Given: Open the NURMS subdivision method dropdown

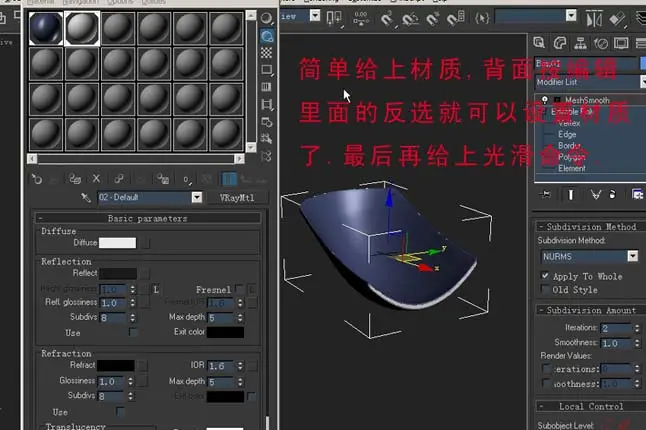Looking at the screenshot, I should (x=633, y=256).
